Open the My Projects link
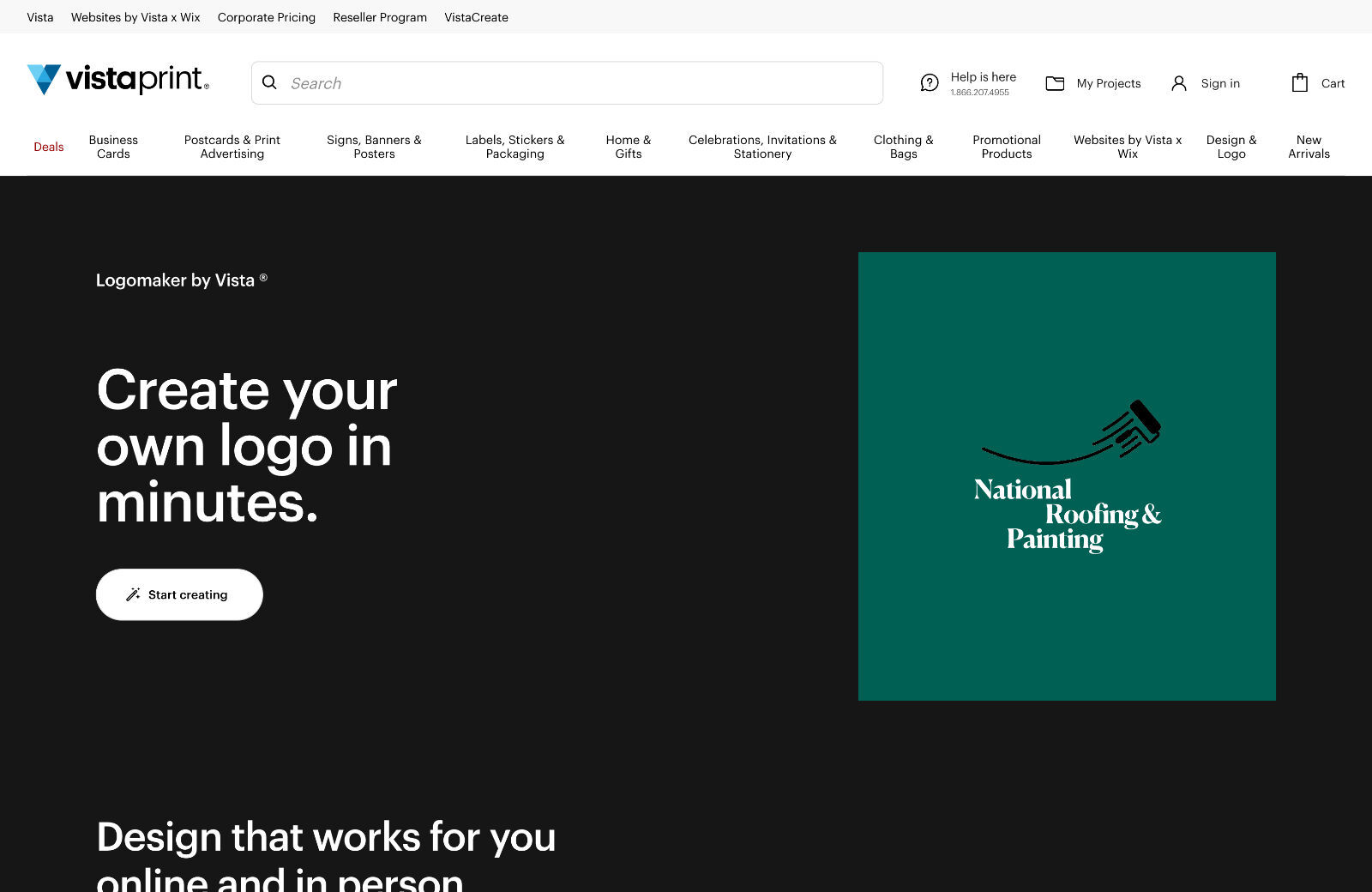The height and width of the screenshot is (892, 1372). 1109,83
